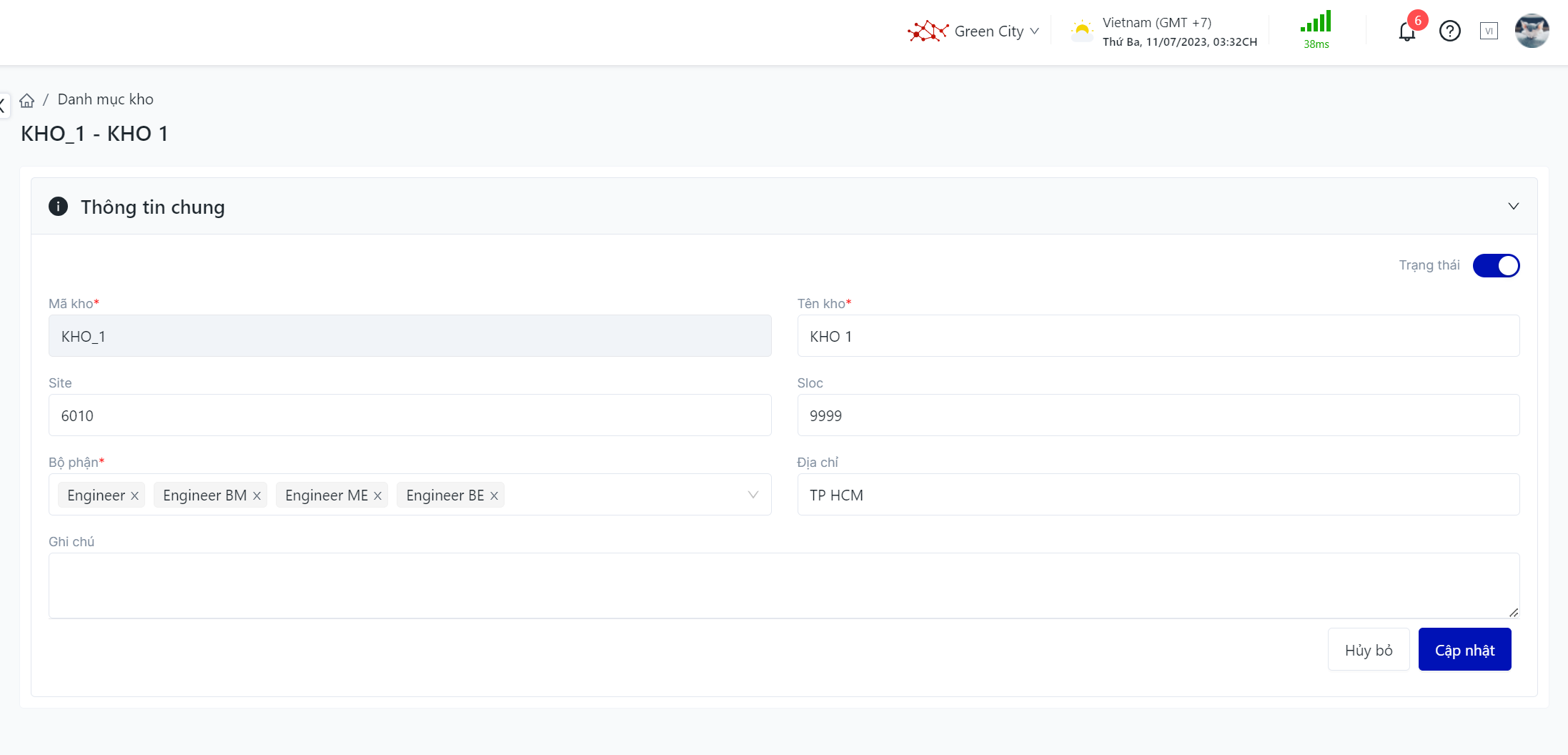Click the home icon in breadcrumb

27,100
